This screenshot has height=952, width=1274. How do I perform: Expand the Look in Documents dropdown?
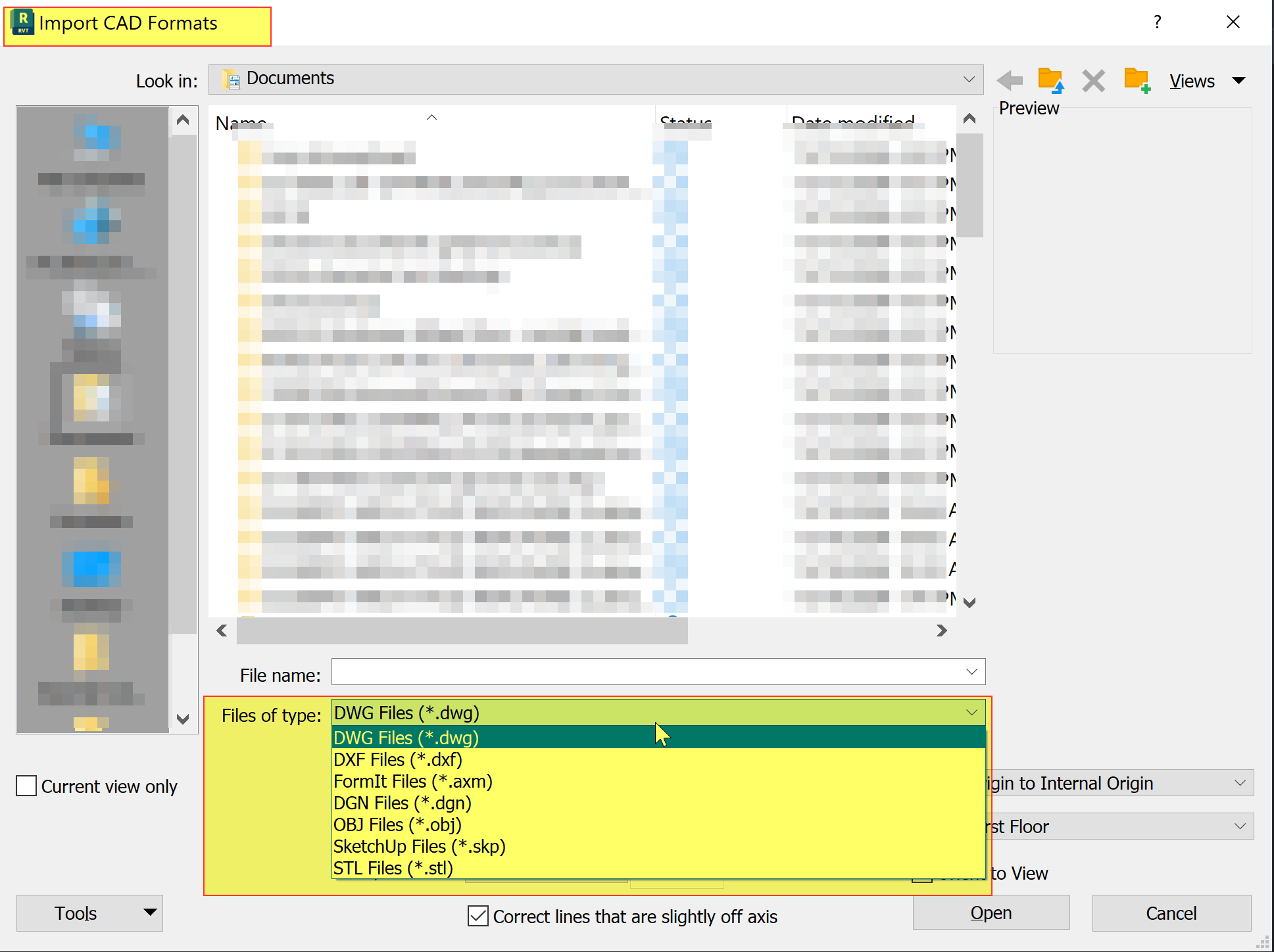968,79
